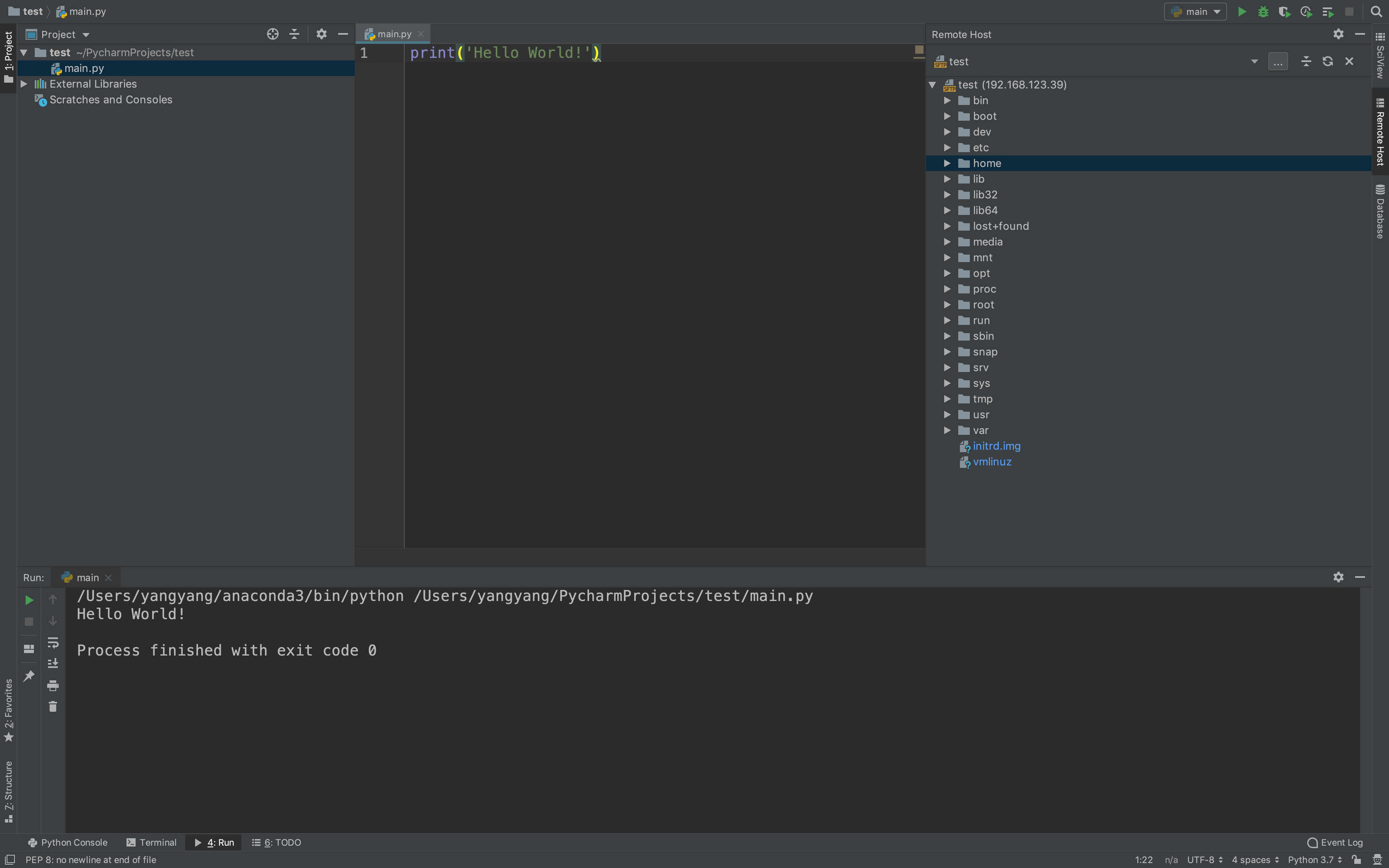Refresh the remote host file listing
1389x868 pixels.
[x=1327, y=61]
